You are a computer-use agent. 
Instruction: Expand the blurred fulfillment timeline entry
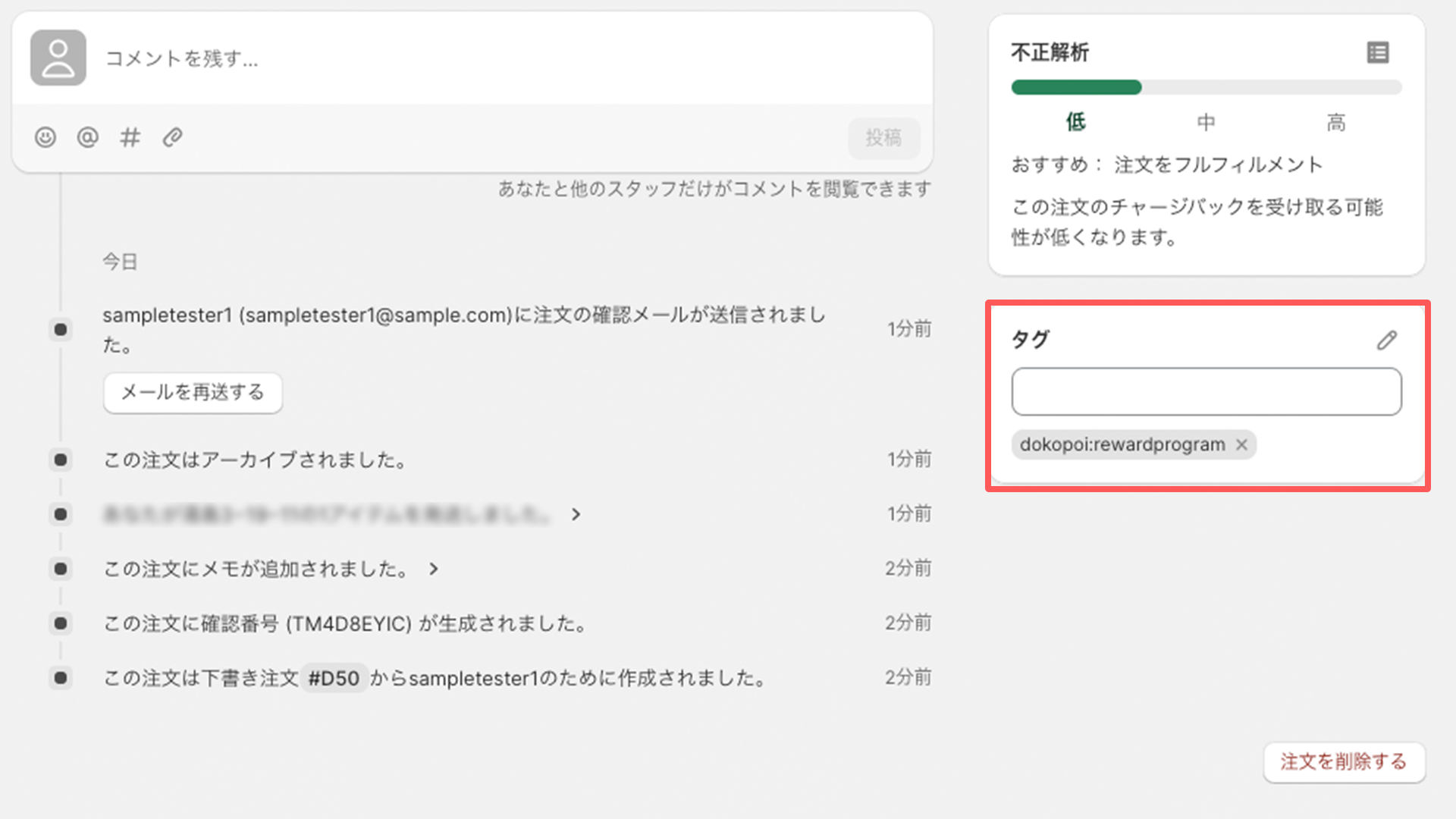point(576,514)
